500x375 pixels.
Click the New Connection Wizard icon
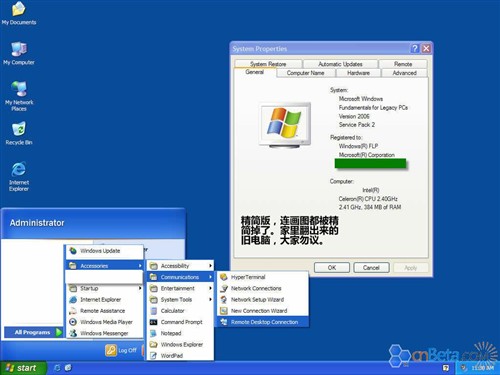click(224, 311)
